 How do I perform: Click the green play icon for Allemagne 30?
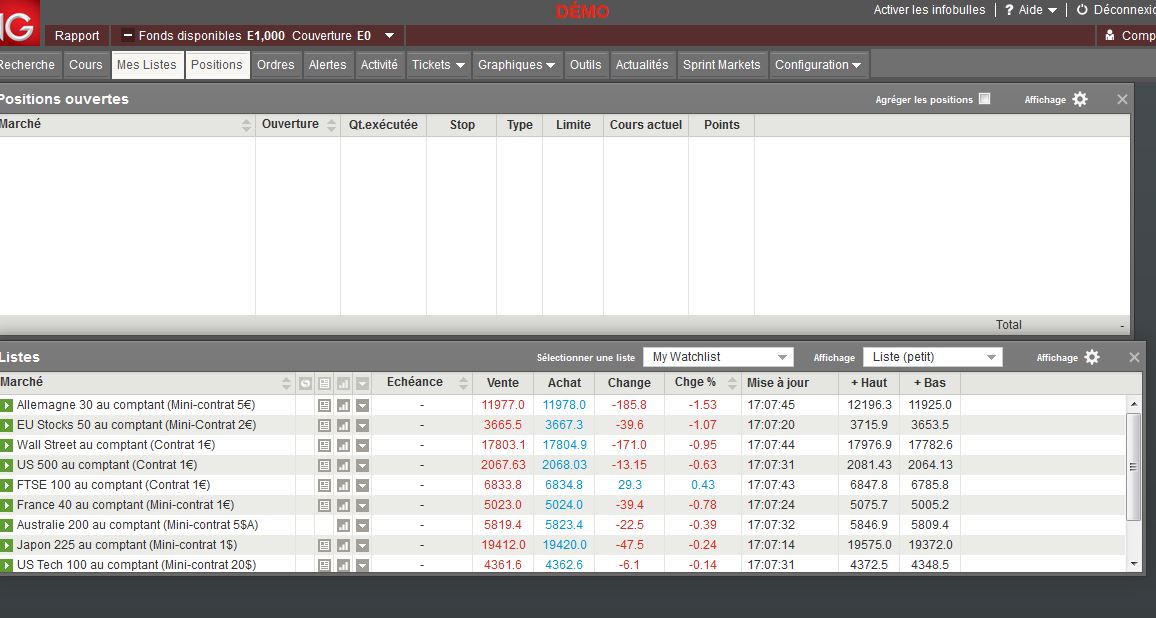[7, 405]
